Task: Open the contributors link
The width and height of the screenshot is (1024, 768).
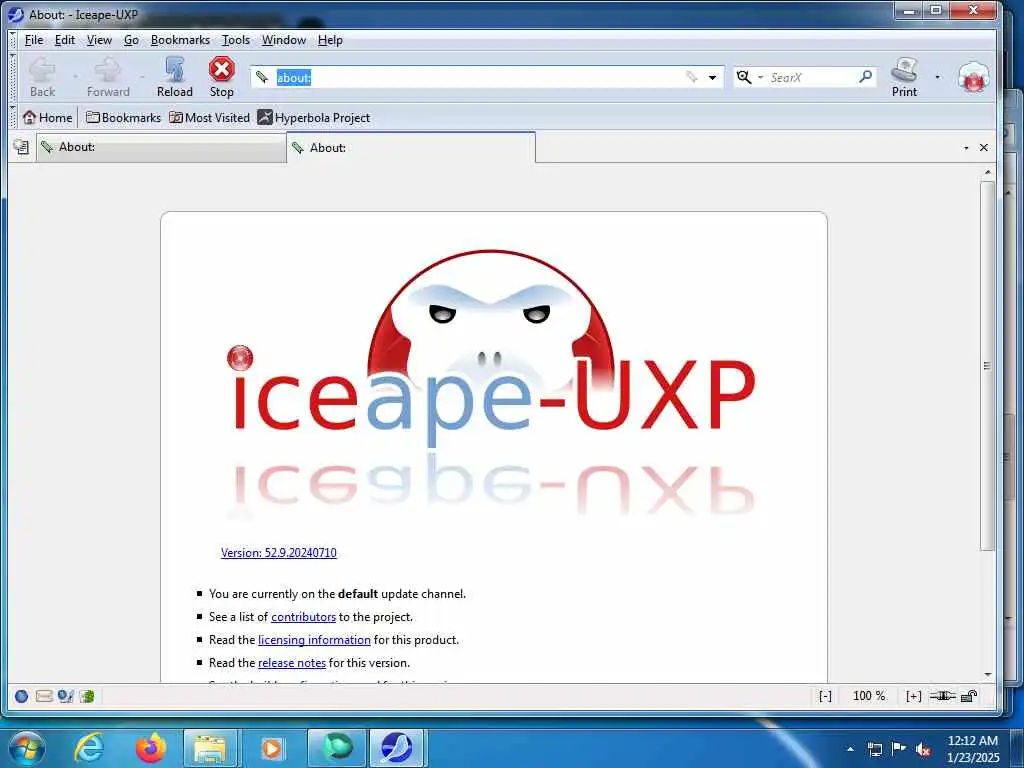Action: pos(303,617)
